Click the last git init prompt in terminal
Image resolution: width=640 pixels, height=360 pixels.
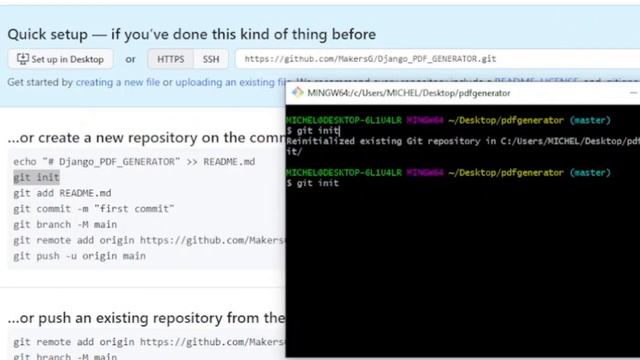tap(313, 183)
